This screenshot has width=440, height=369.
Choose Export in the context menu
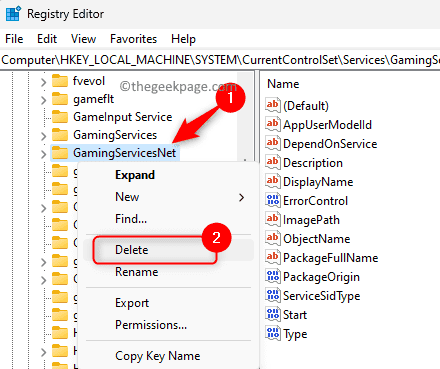pos(132,303)
